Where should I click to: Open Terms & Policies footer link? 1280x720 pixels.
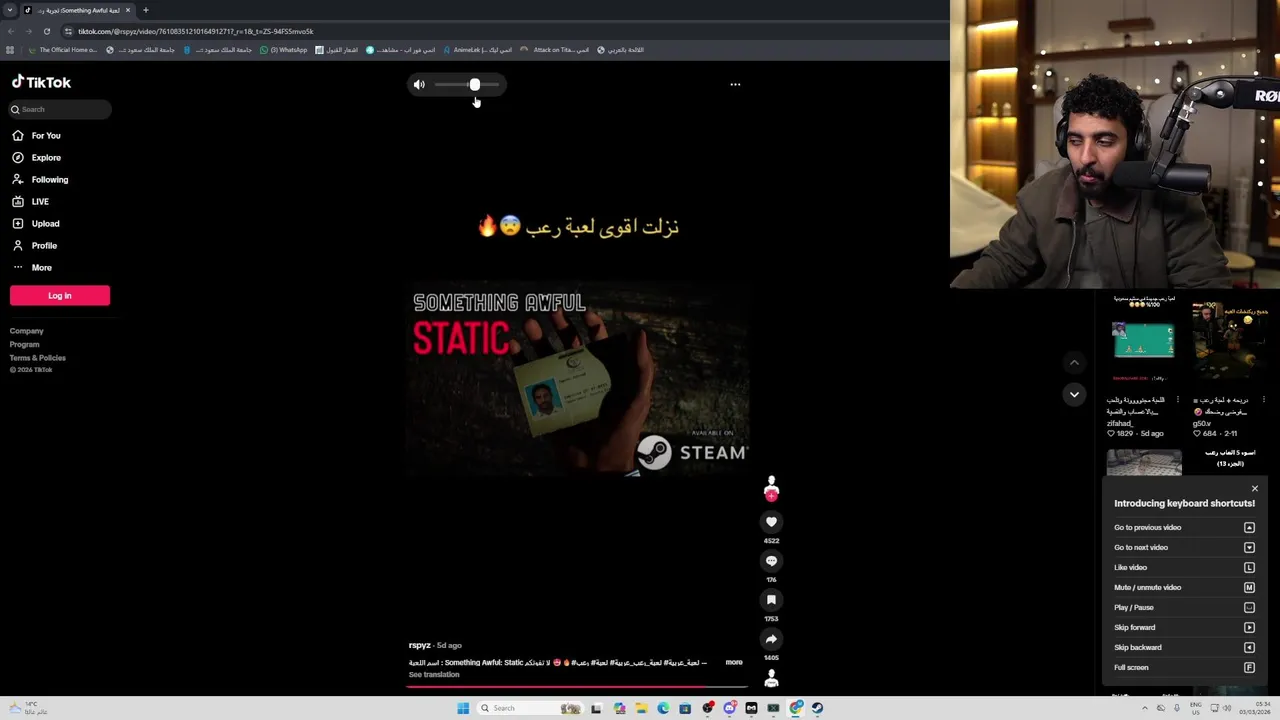38,357
